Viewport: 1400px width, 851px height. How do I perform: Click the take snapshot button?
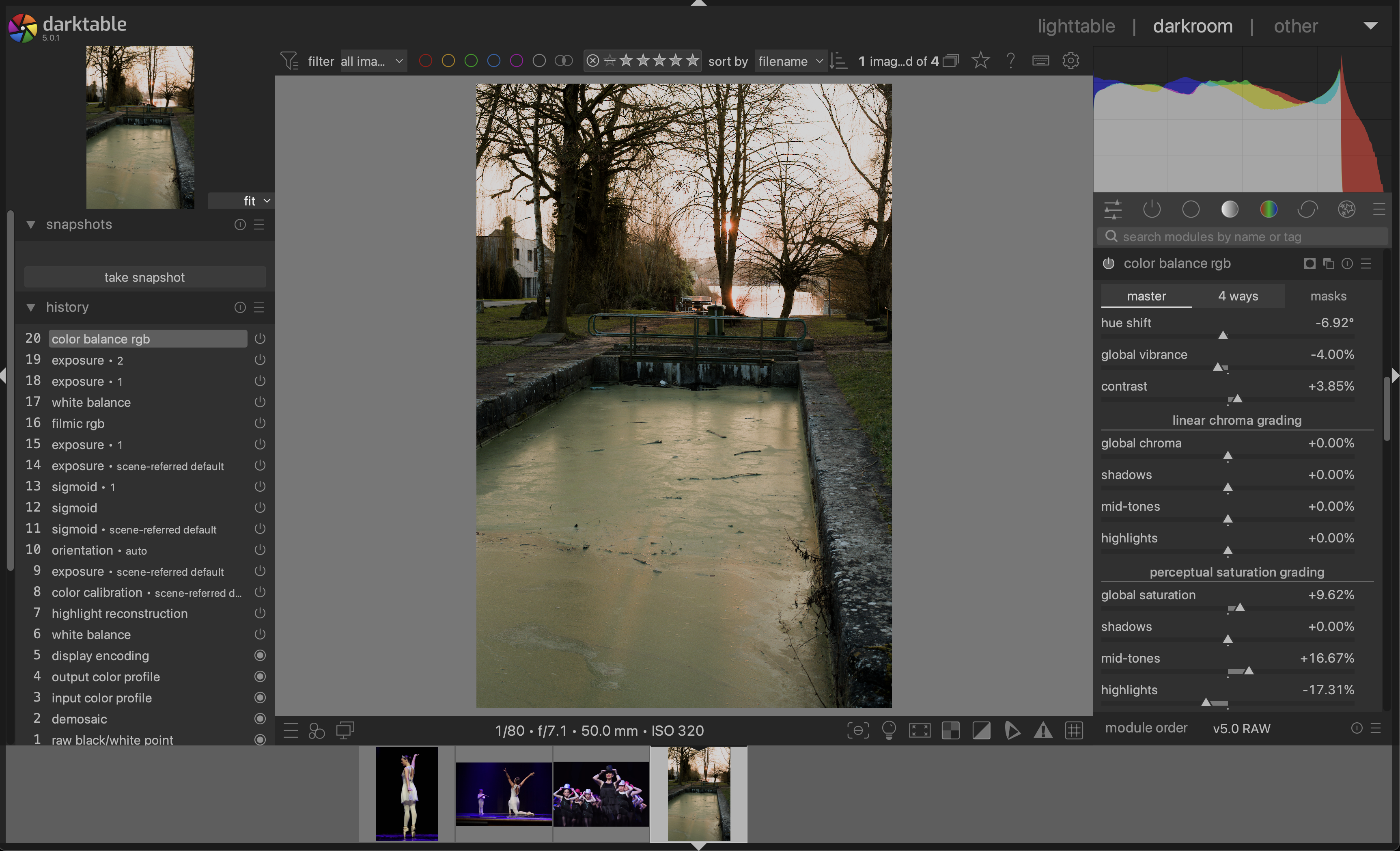click(x=144, y=277)
